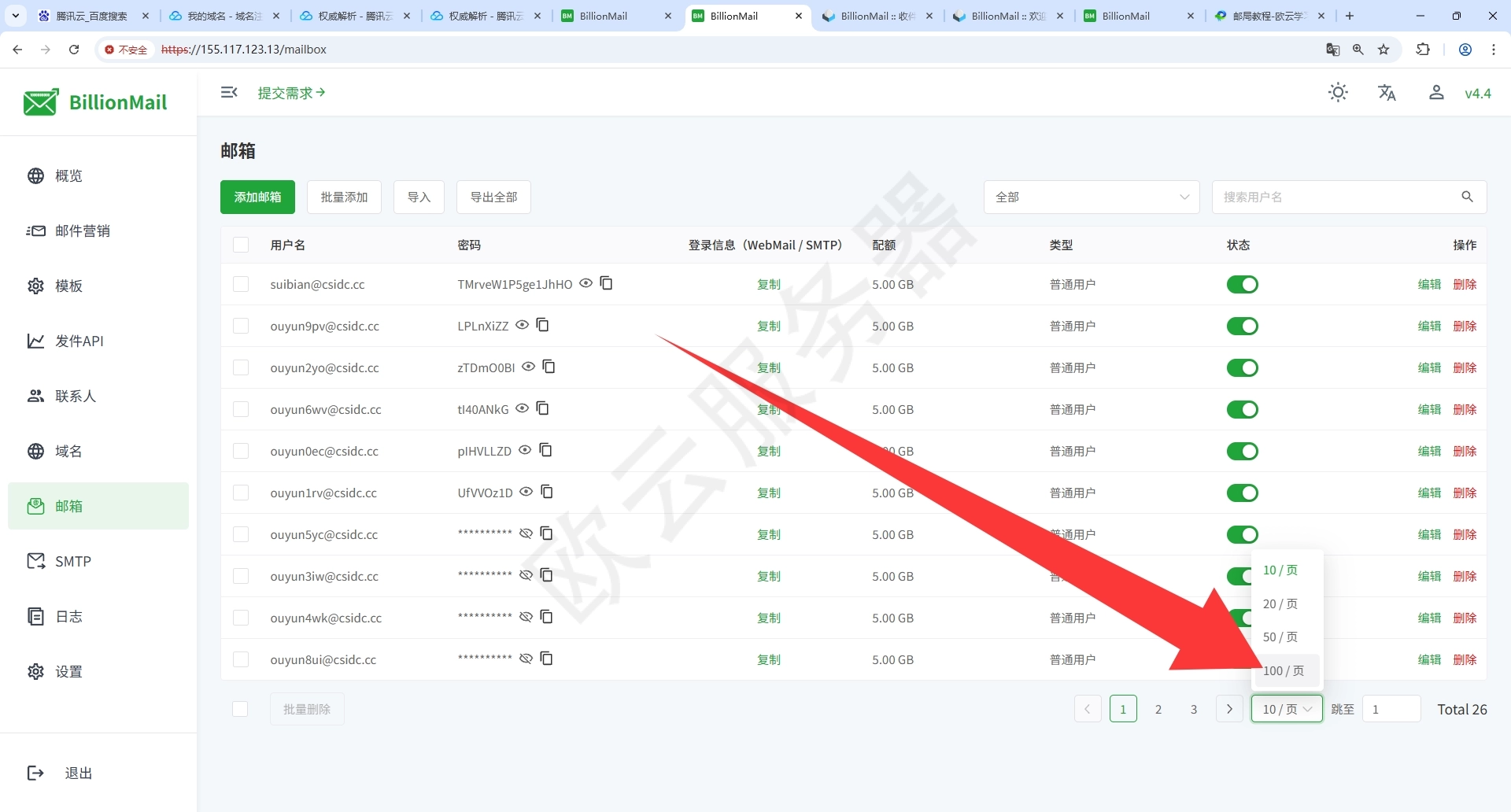
Task: Disable the status toggle for suibian@csidc.cc
Action: click(x=1243, y=284)
